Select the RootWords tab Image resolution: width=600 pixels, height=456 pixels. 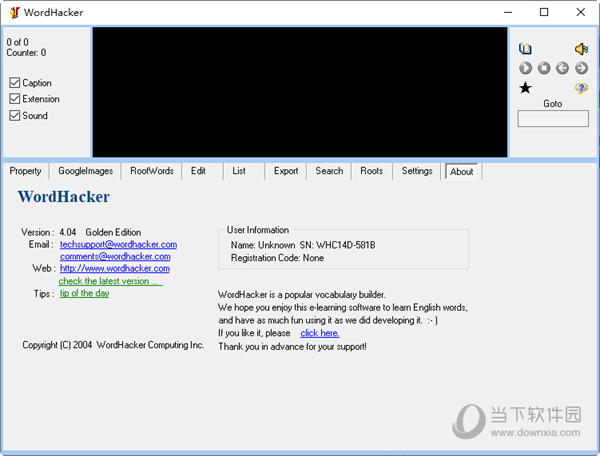(x=152, y=171)
